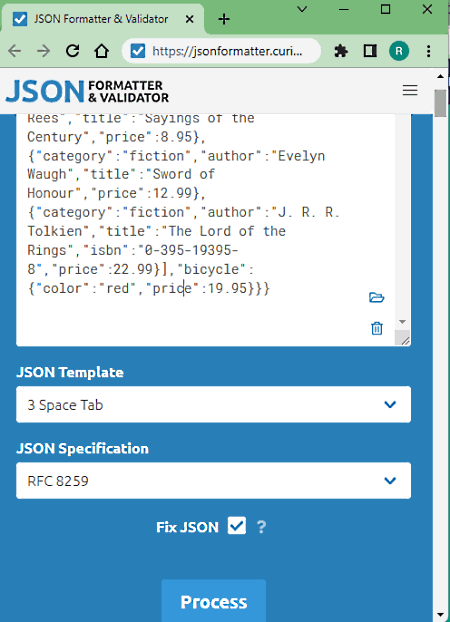Minimize the browser window
The image size is (450, 622).
(x=344, y=9)
